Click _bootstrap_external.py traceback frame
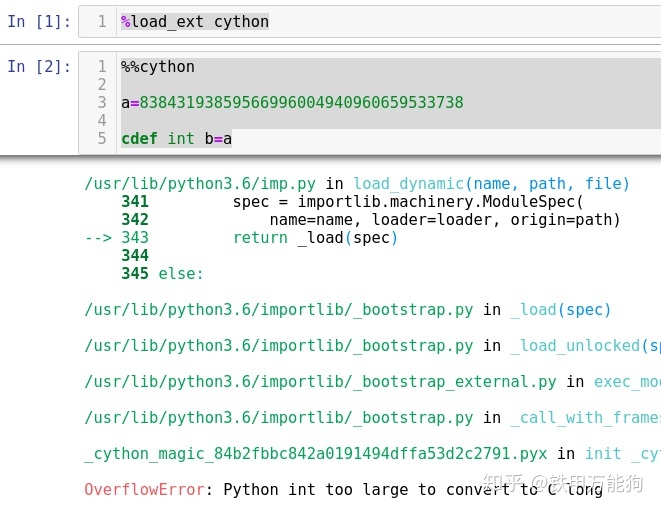This screenshot has width=661, height=512. click(320, 382)
